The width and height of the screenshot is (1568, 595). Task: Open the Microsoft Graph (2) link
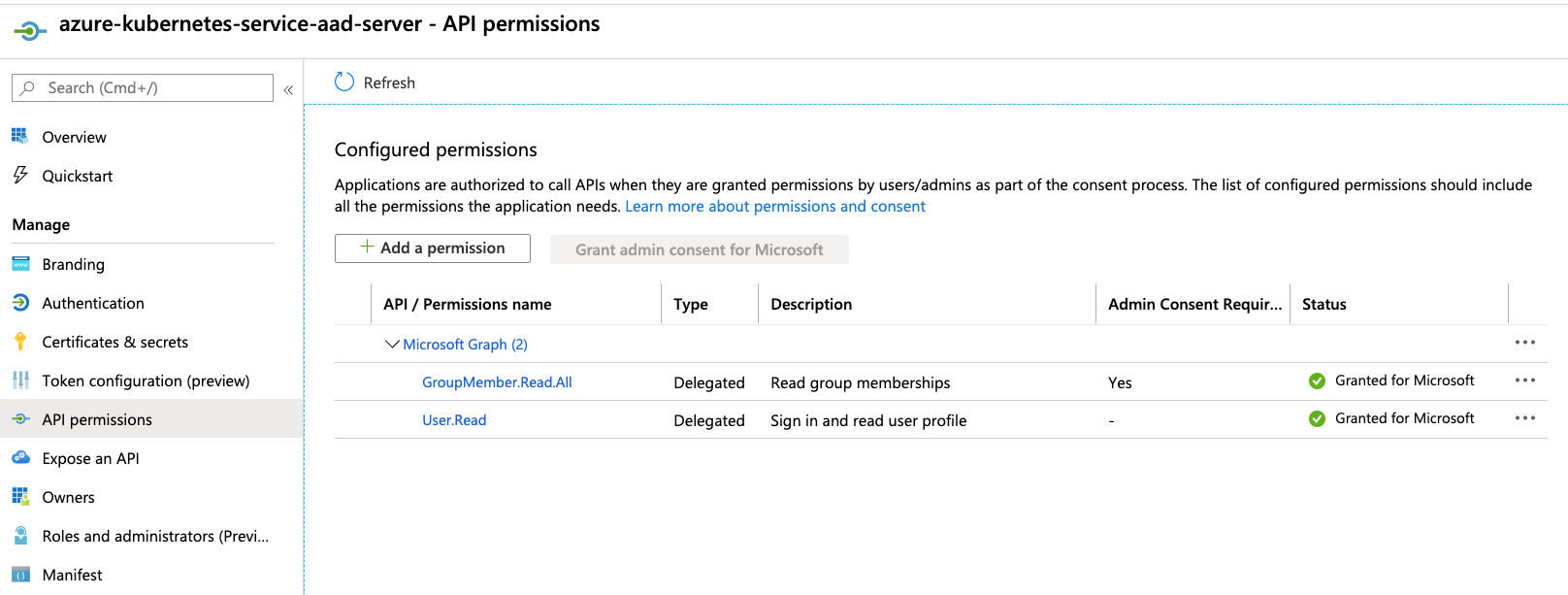465,344
